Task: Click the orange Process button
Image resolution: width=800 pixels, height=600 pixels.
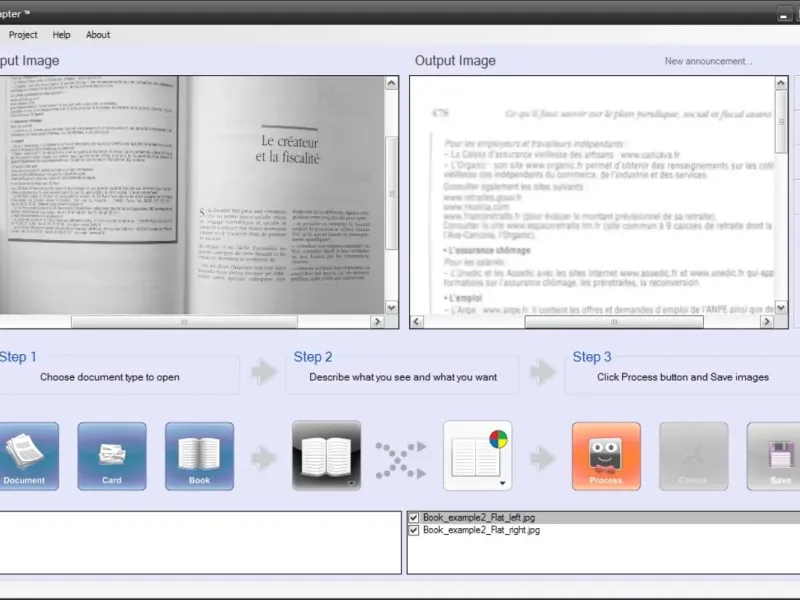Action: point(606,456)
